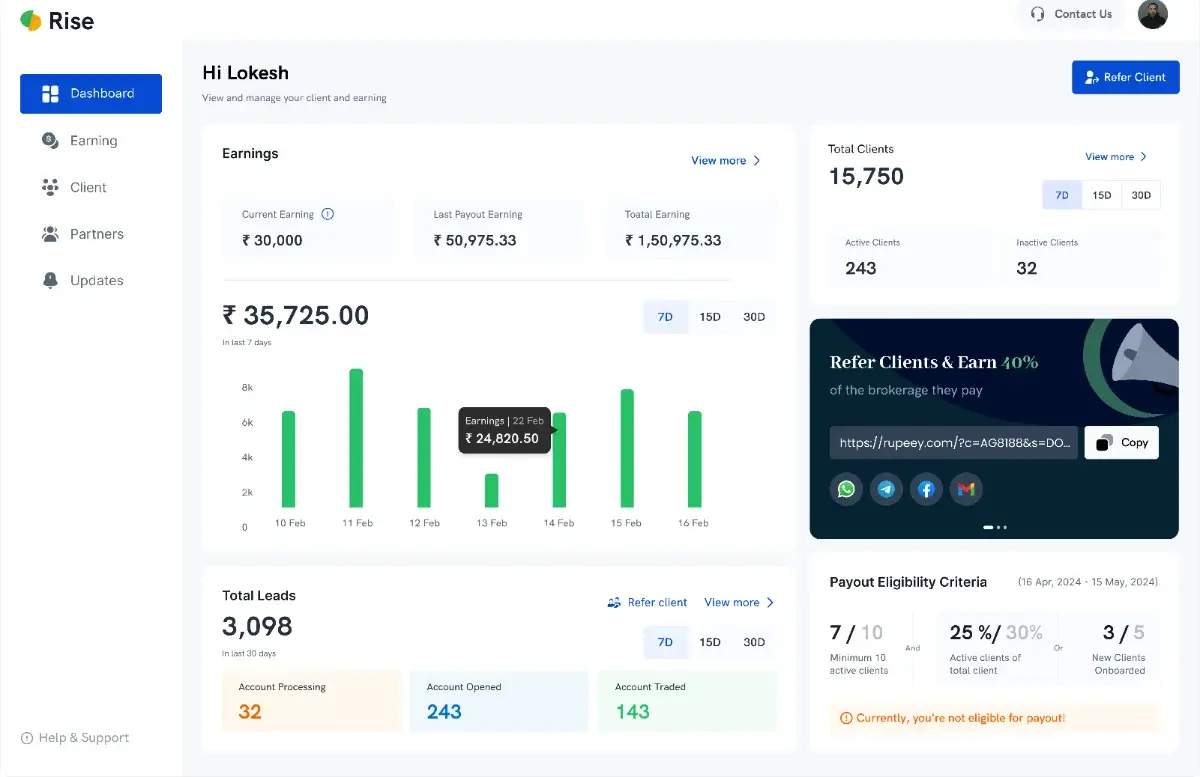Click the 13 Feb earnings bar
The image size is (1200, 777).
click(x=491, y=491)
